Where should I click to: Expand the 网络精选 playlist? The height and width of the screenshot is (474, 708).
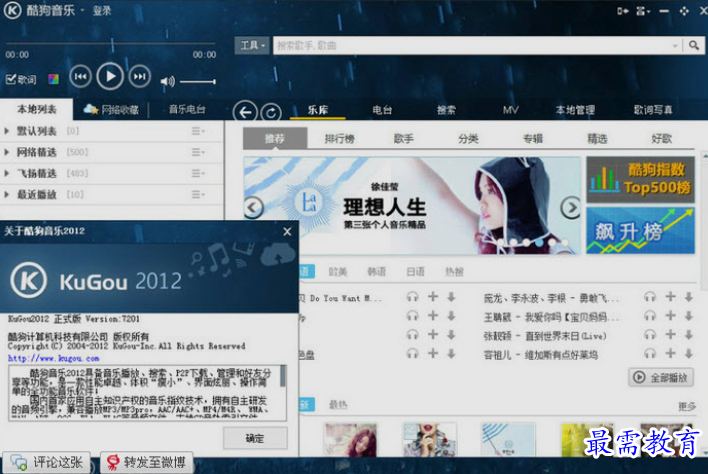click(x=6, y=152)
